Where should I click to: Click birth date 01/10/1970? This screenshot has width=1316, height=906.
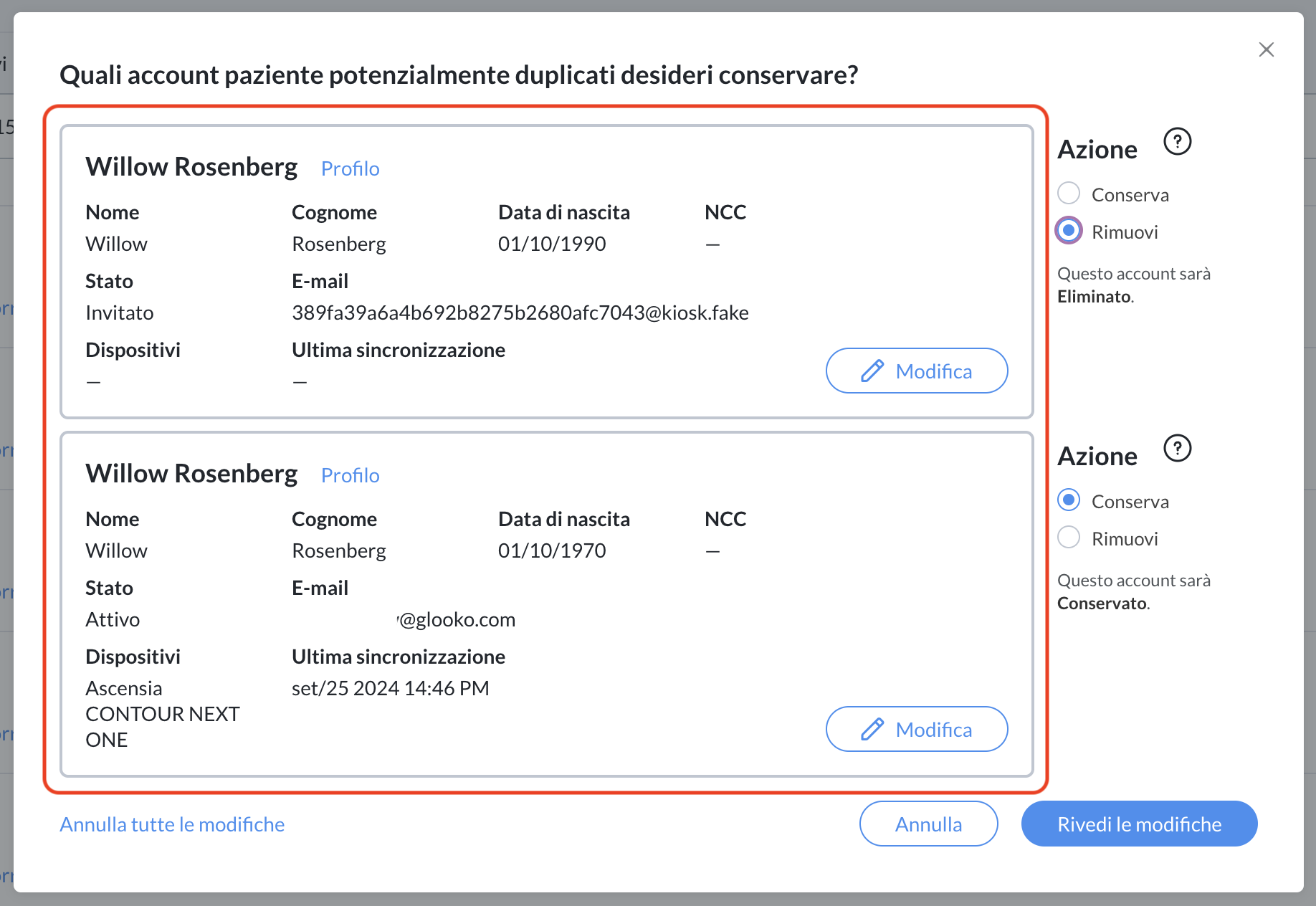pyautogui.click(x=552, y=550)
